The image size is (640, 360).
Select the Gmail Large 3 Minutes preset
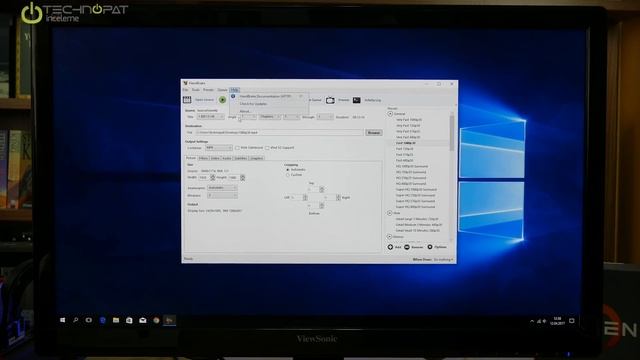417,219
